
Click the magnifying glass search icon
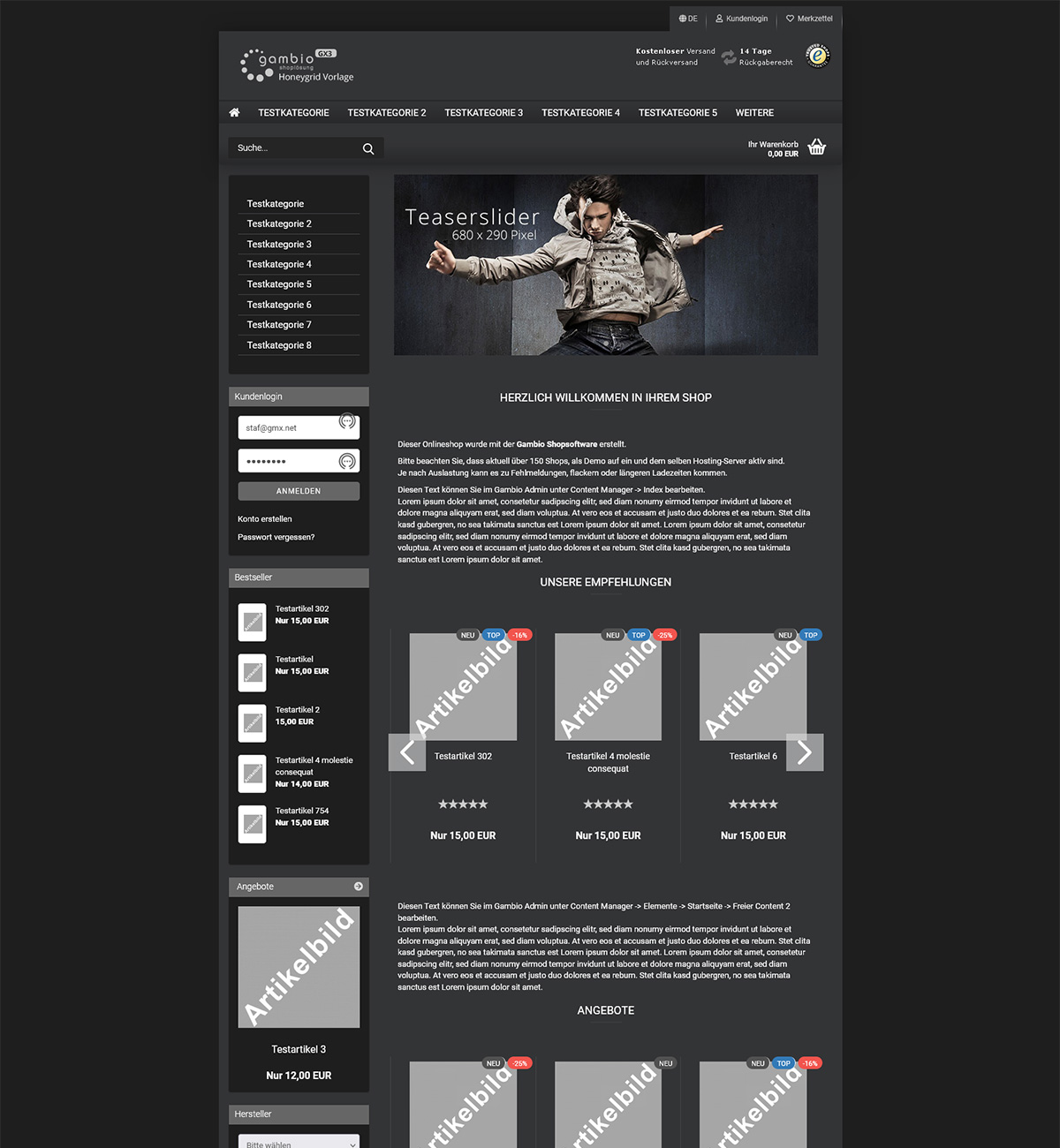tap(367, 148)
